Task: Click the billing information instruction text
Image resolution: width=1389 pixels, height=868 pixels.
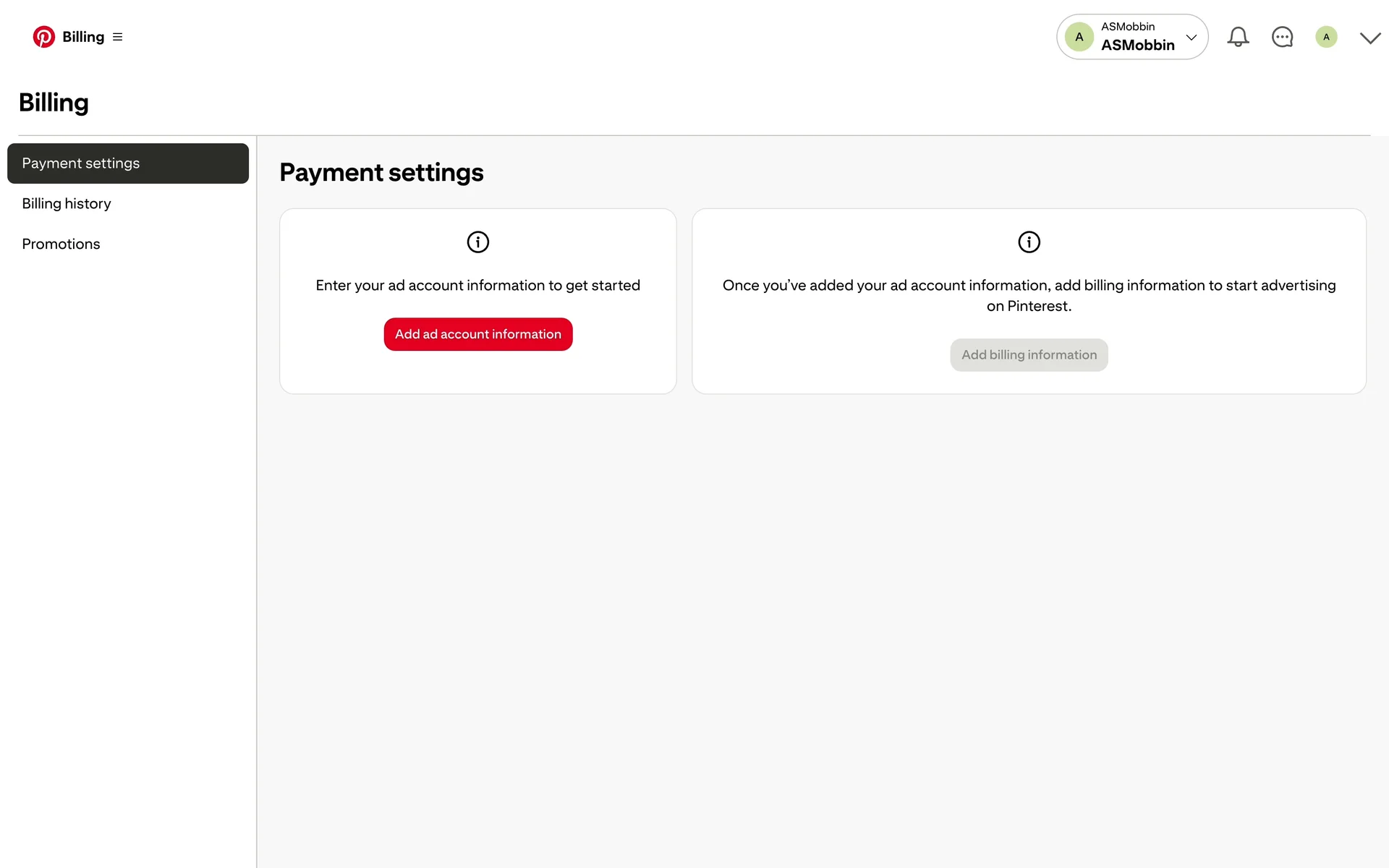Action: pyautogui.click(x=1029, y=296)
